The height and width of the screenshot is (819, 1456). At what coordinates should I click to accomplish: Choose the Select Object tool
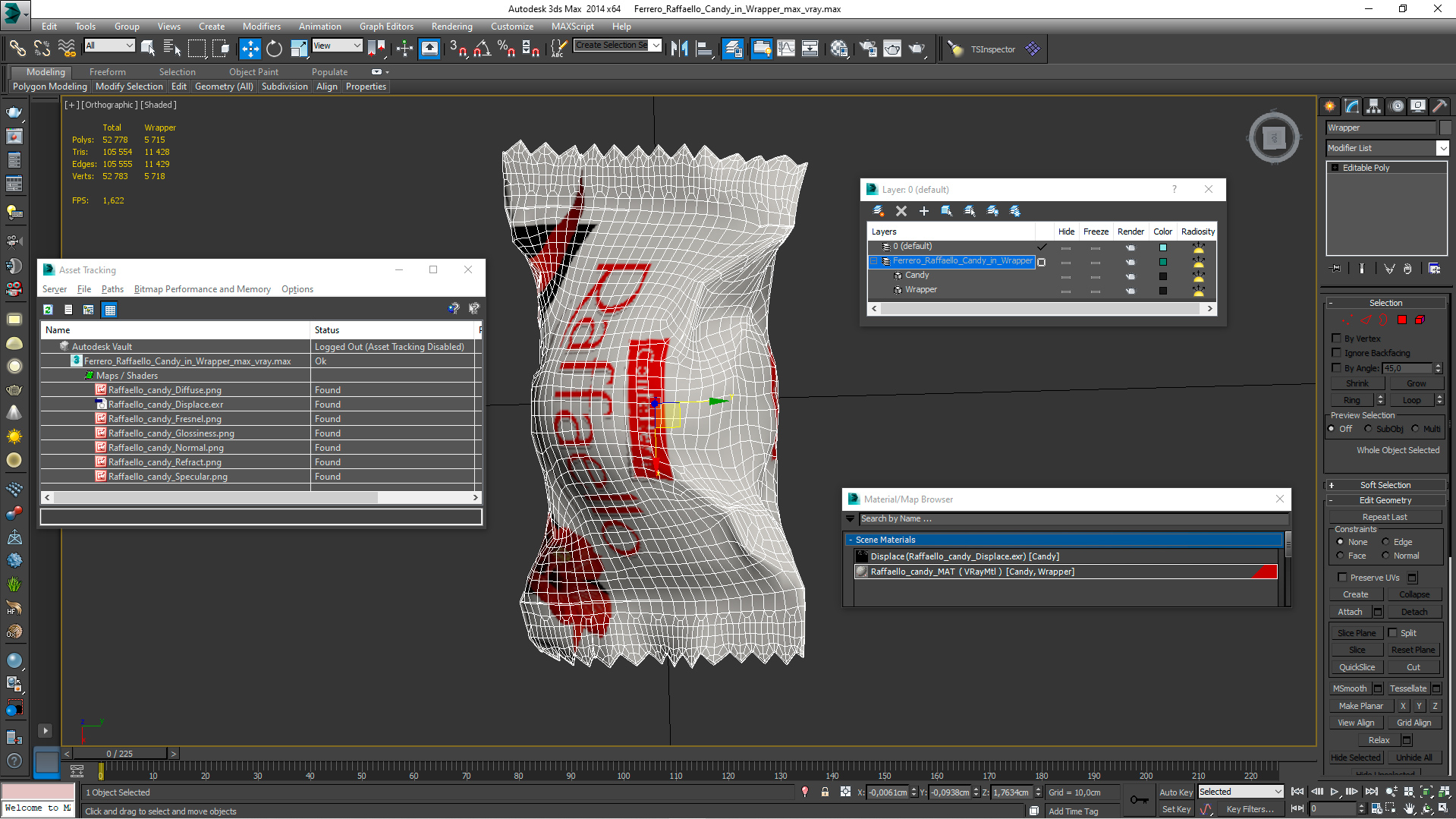coord(148,49)
